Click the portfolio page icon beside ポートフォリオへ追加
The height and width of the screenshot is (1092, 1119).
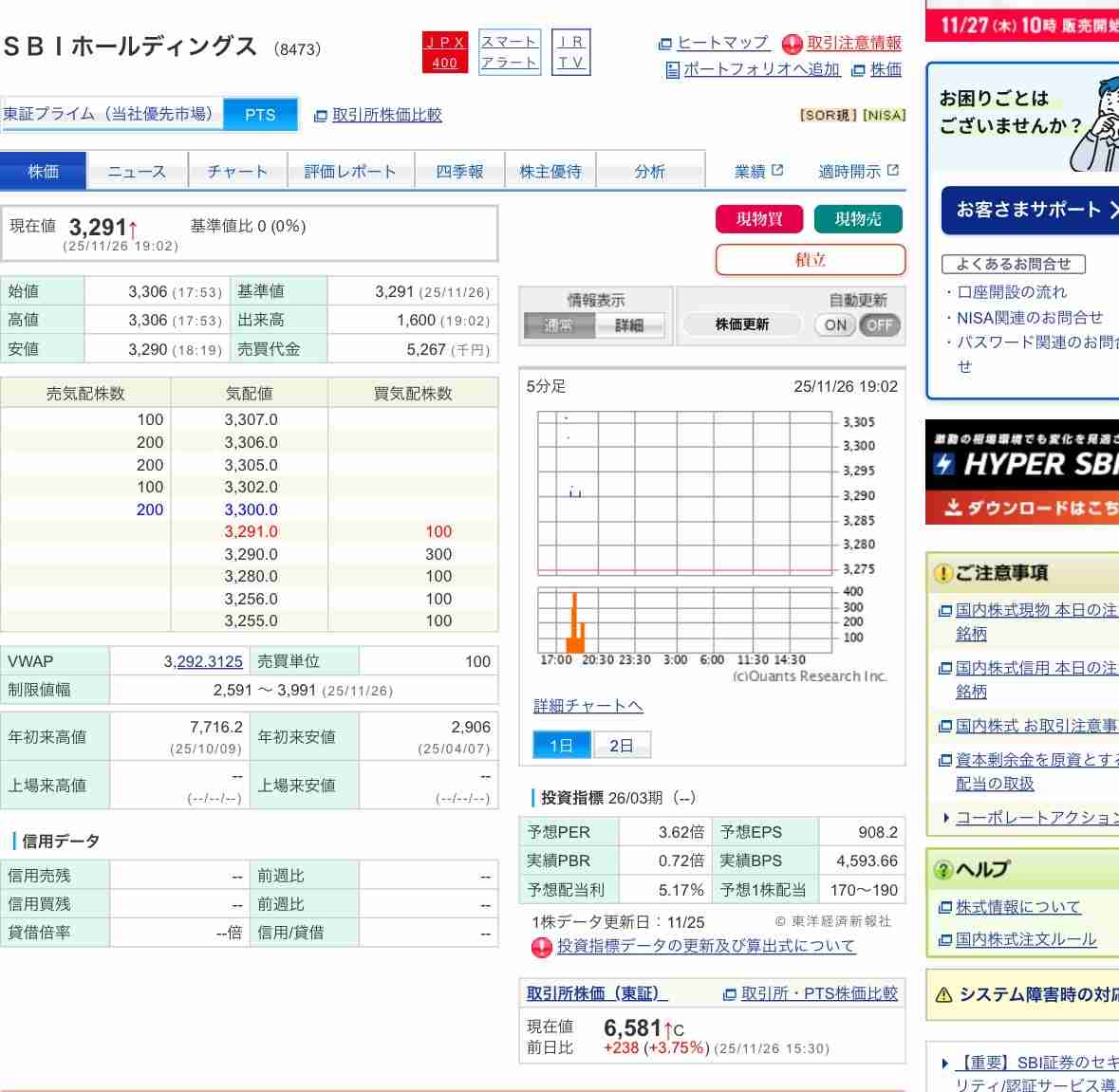click(x=672, y=70)
